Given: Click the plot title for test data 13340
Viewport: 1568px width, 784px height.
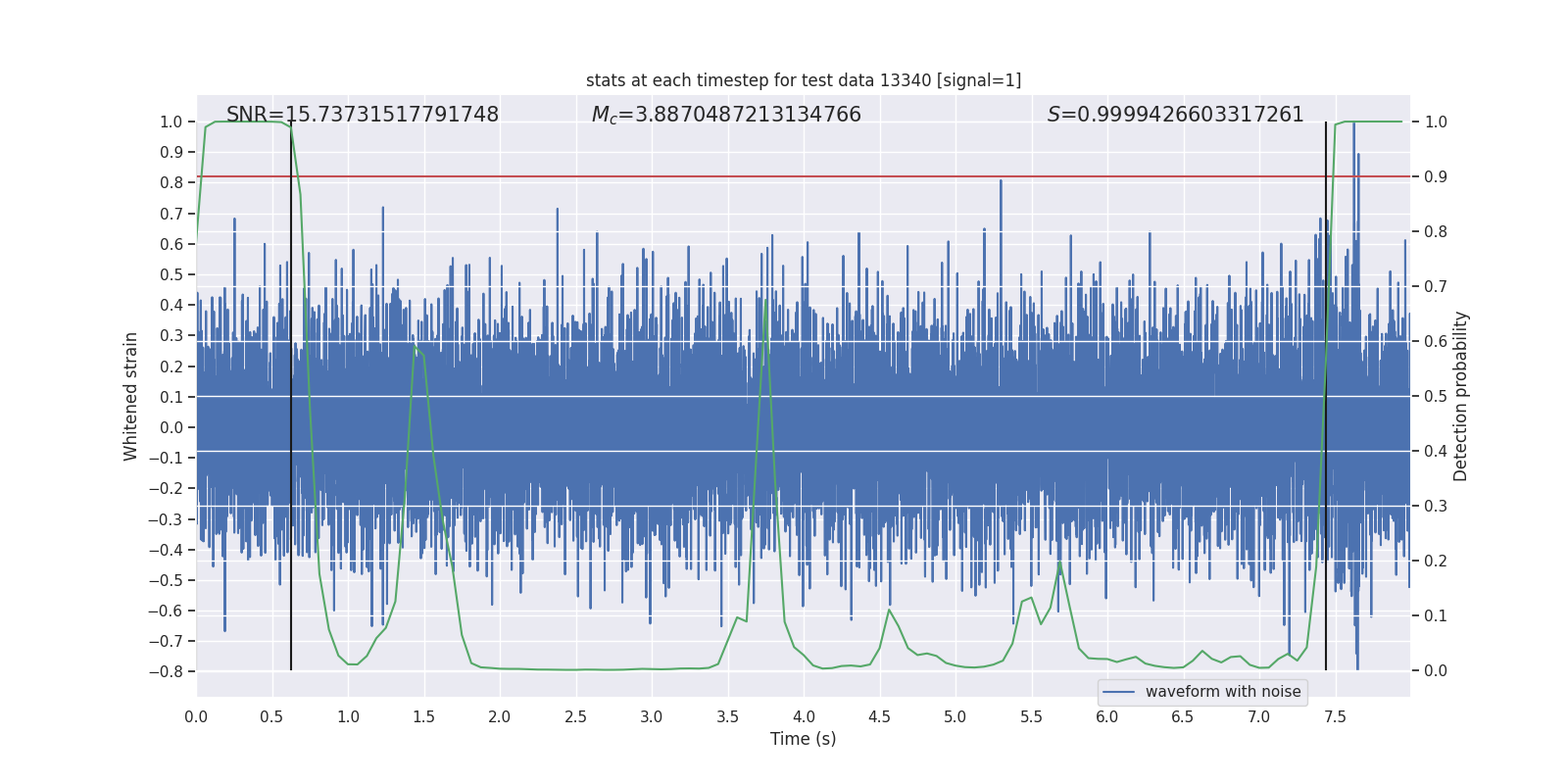Looking at the screenshot, I should 803,80.
